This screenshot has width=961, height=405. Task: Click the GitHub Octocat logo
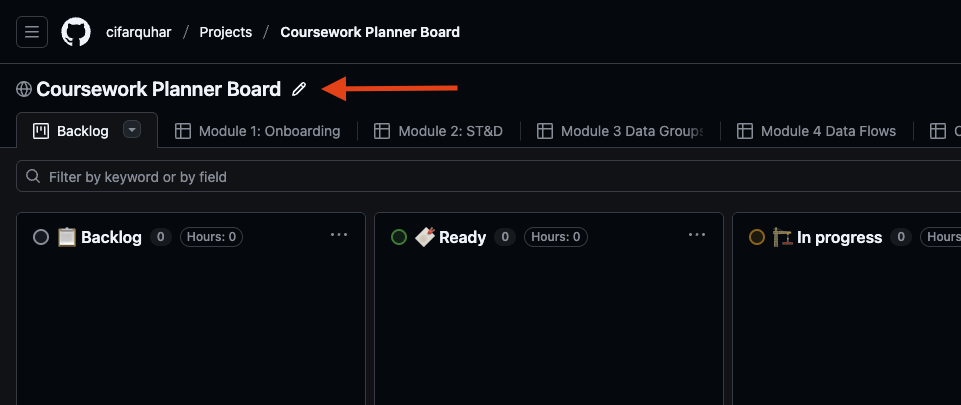(76, 32)
